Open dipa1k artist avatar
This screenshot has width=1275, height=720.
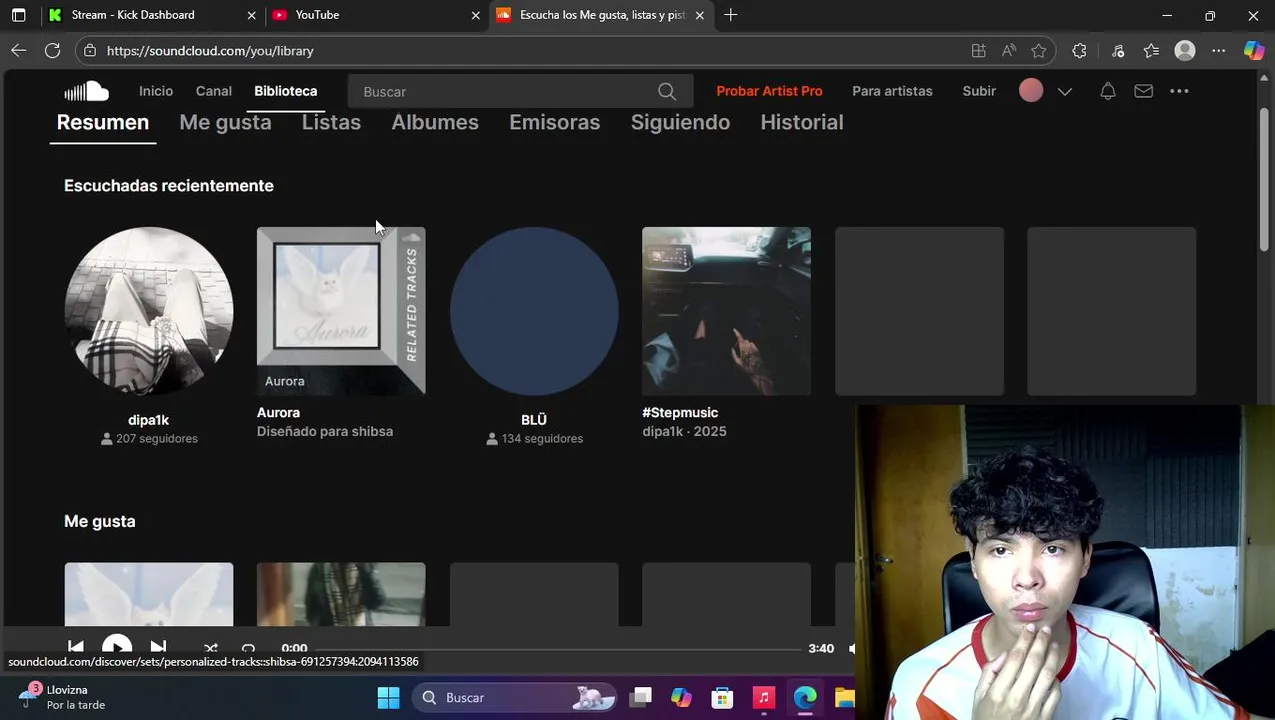pyautogui.click(x=149, y=311)
